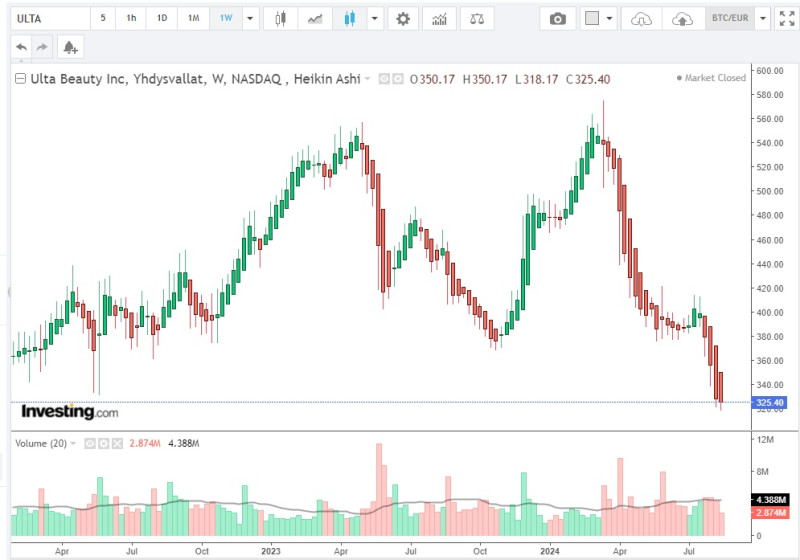Image resolution: width=800 pixels, height=560 pixels.
Task: Click the red 2.874M volume legend value
Action: pyautogui.click(x=145, y=444)
